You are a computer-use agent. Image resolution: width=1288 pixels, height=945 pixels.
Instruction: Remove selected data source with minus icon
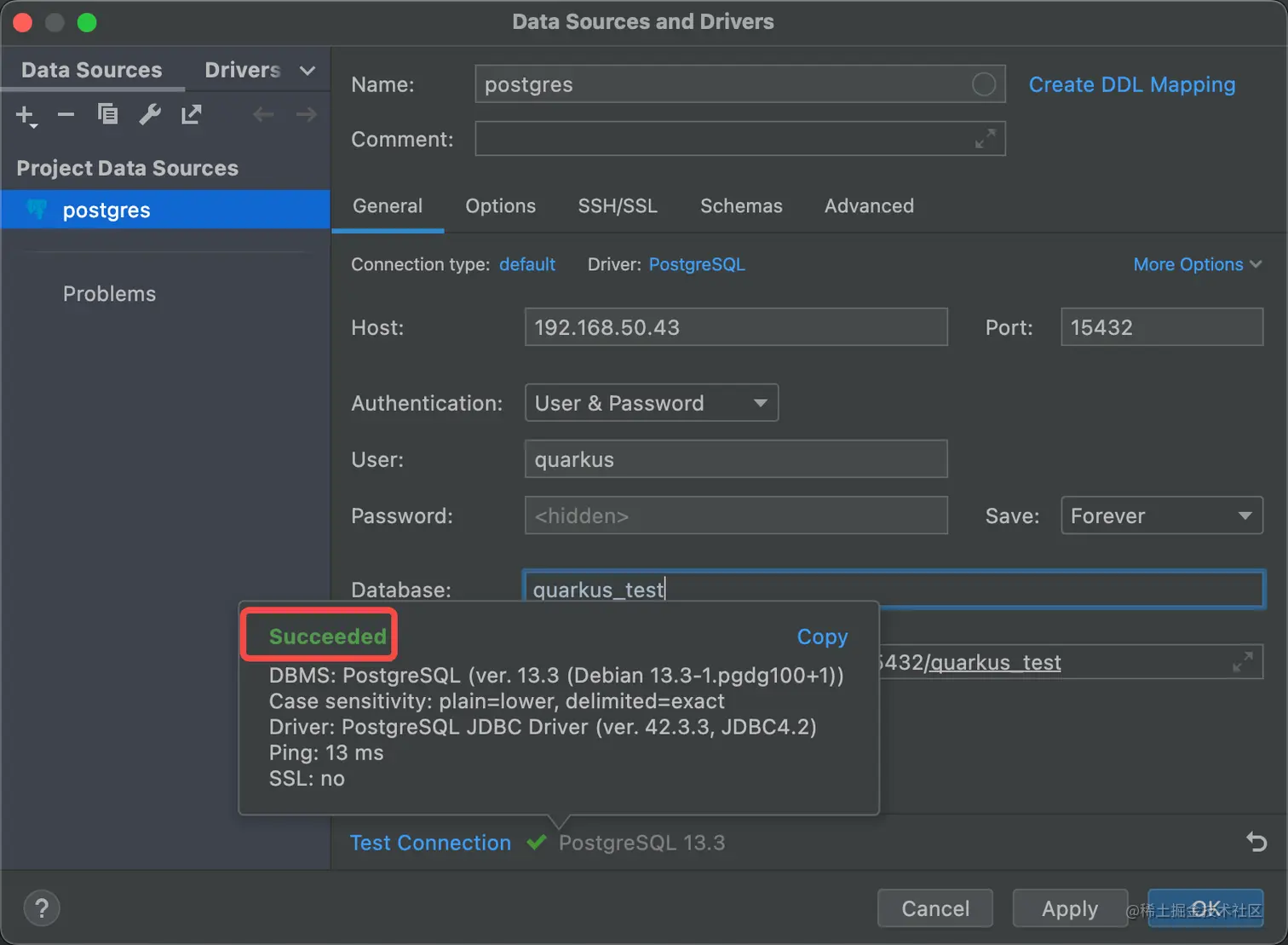point(66,114)
